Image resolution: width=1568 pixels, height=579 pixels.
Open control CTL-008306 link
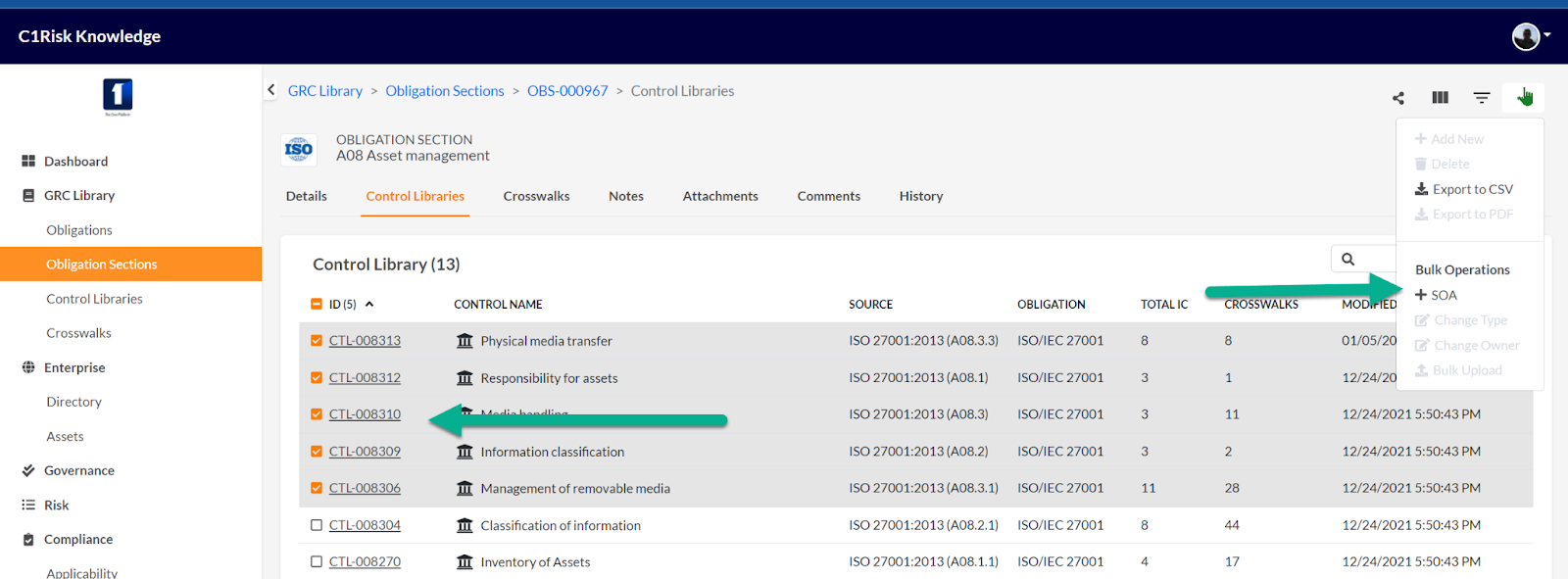365,488
